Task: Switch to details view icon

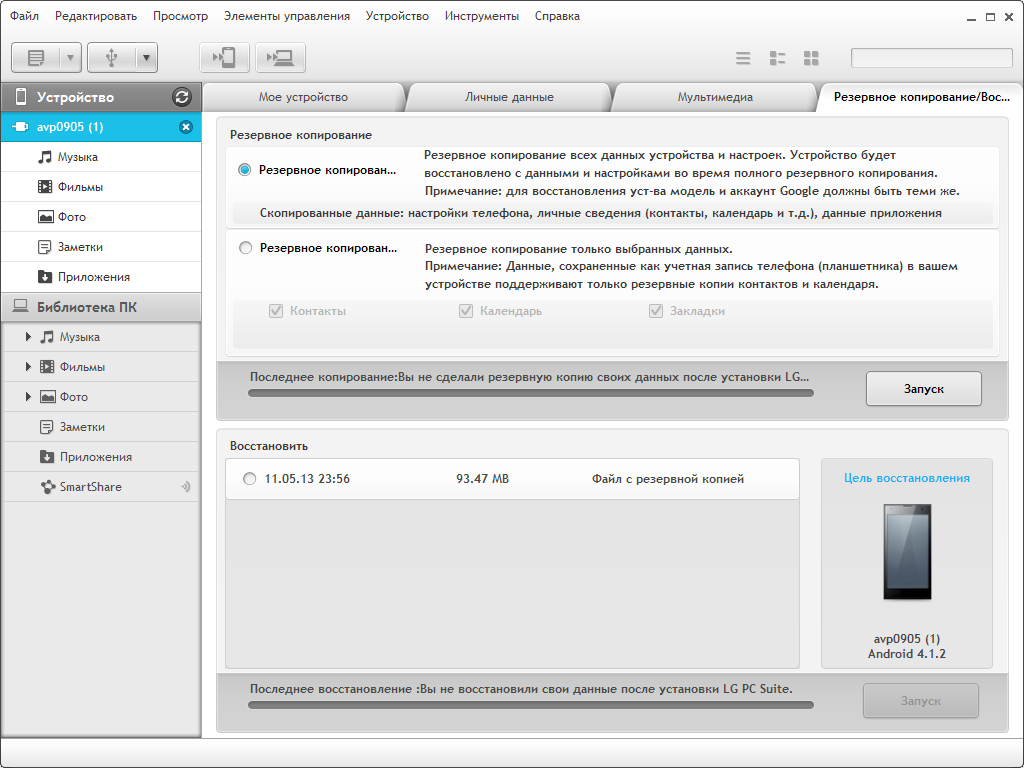Action: click(777, 58)
